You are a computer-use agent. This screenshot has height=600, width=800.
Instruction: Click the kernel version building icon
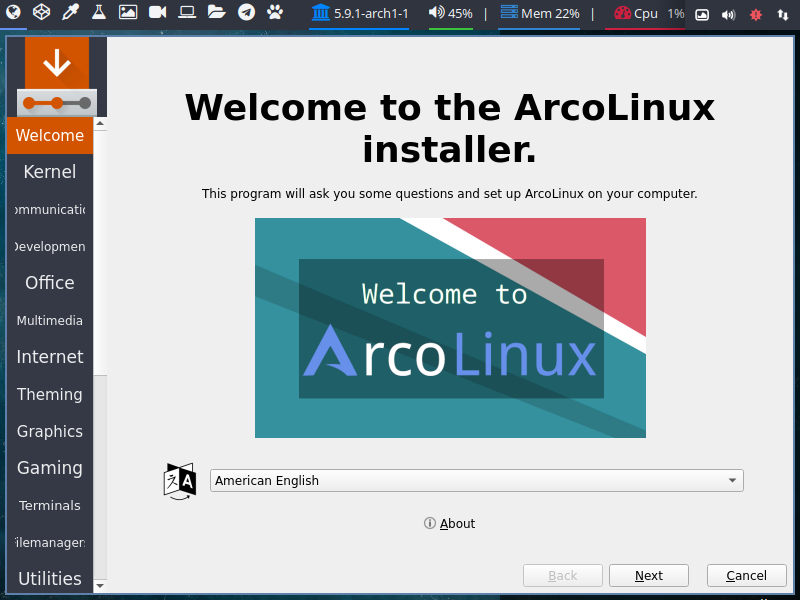pyautogui.click(x=320, y=12)
